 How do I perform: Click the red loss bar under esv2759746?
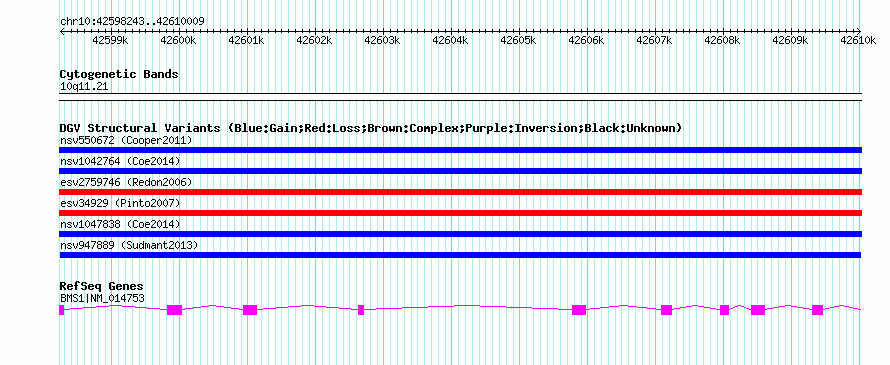(461, 192)
